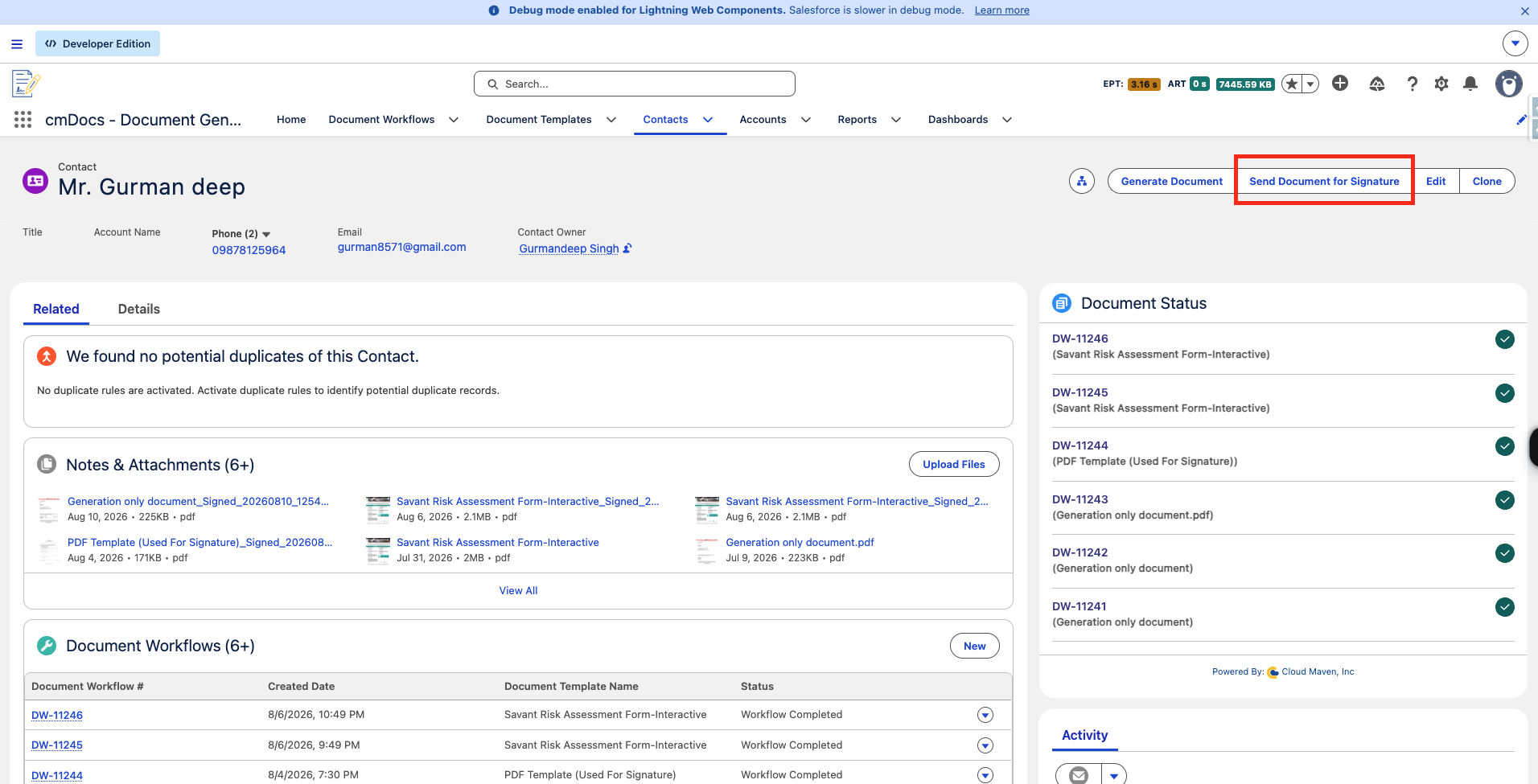Screen dimensions: 1538x784
Task: Expand the Reports tab dropdown chevron
Action: point(896,120)
